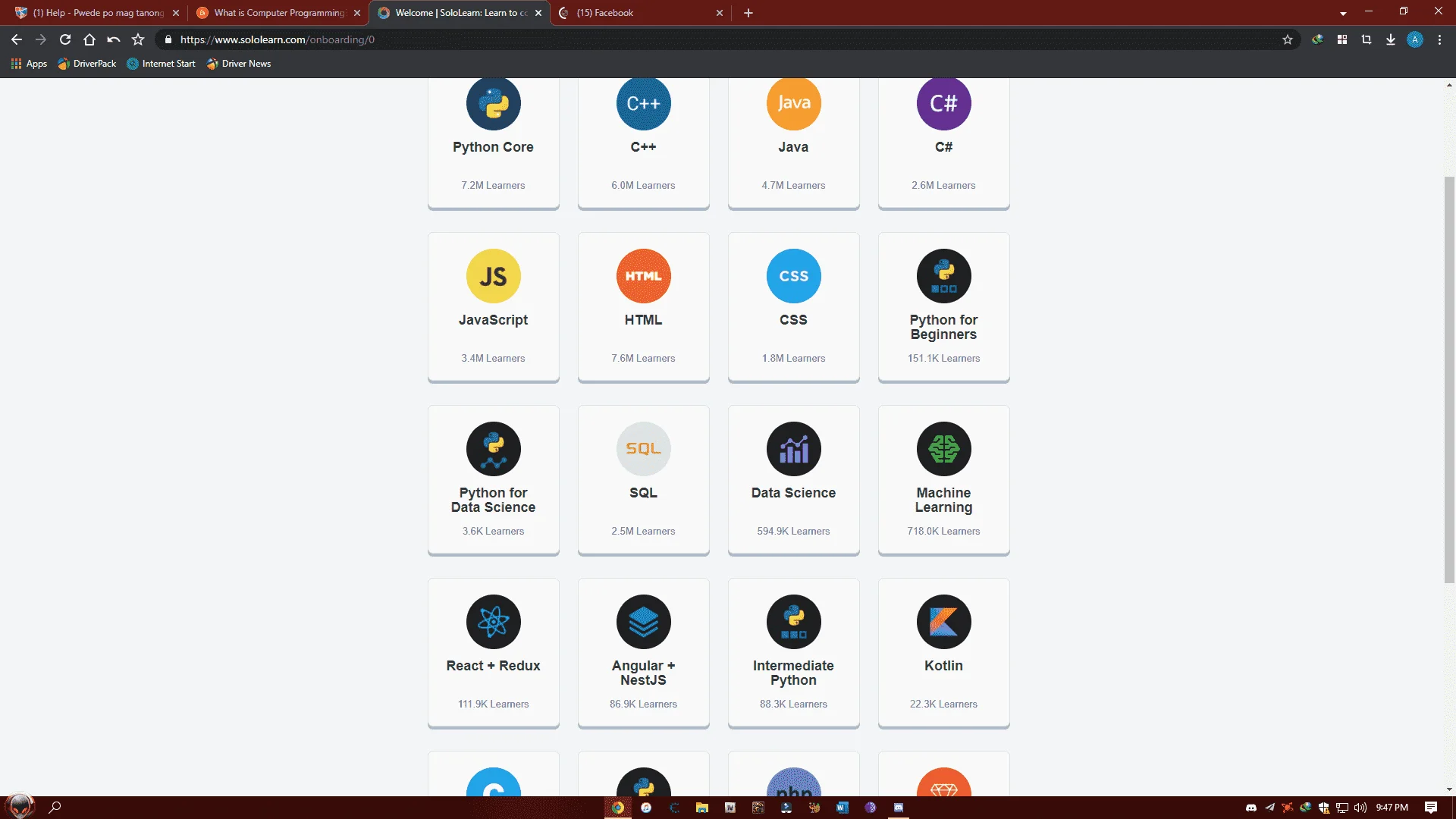1456x819 pixels.
Task: Pick the Machine Learning brain icon
Action: (x=943, y=449)
